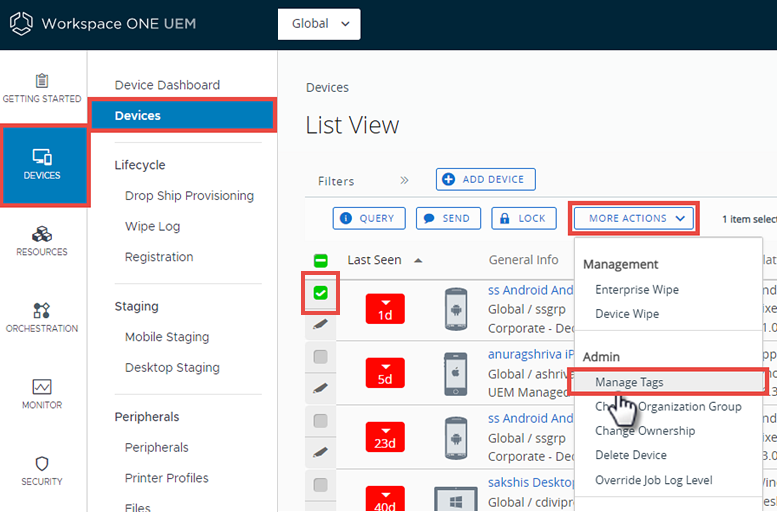The width and height of the screenshot is (777, 512).
Task: Choose Device Wipe menu option
Action: (x=627, y=314)
